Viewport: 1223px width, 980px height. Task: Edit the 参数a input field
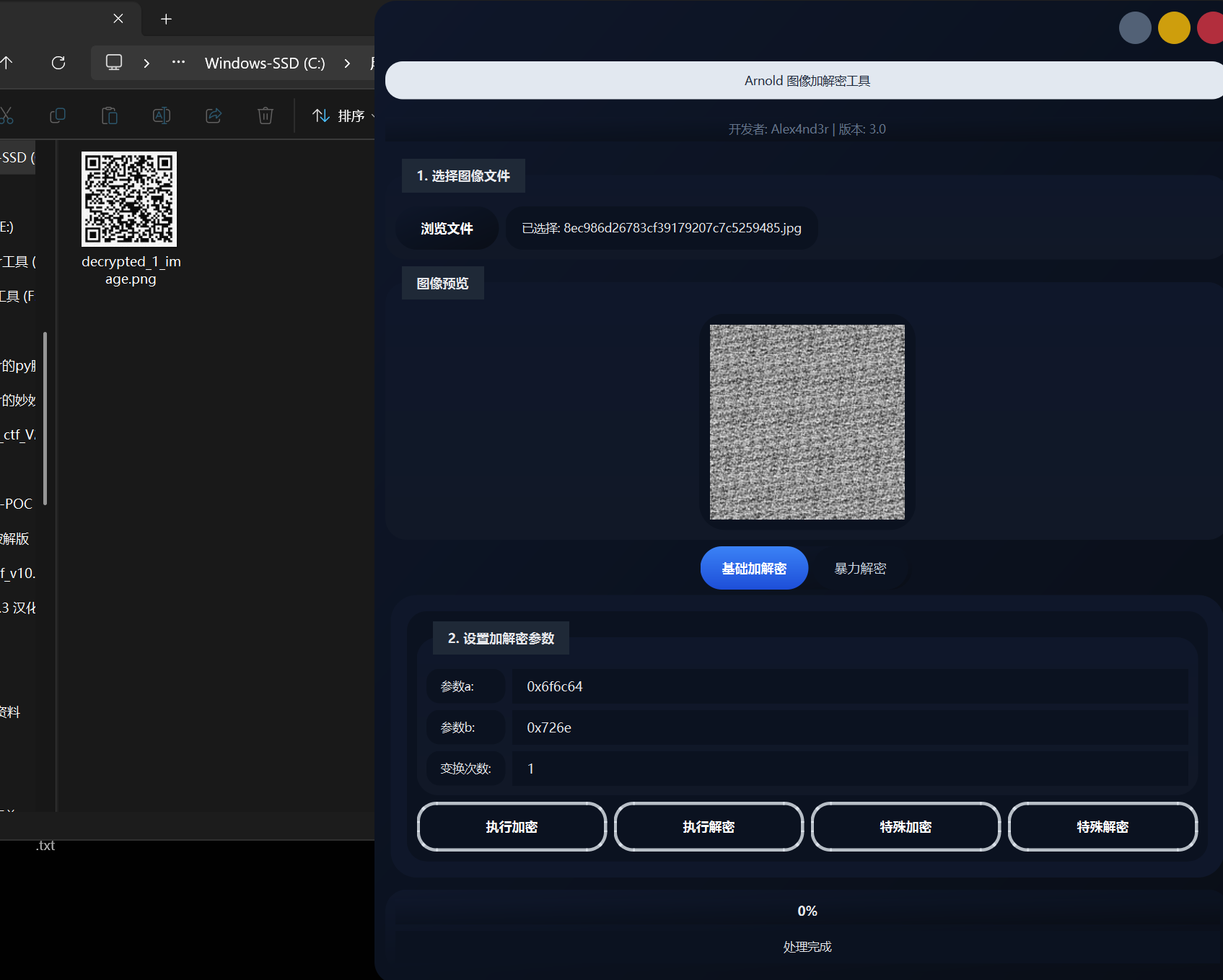click(850, 686)
